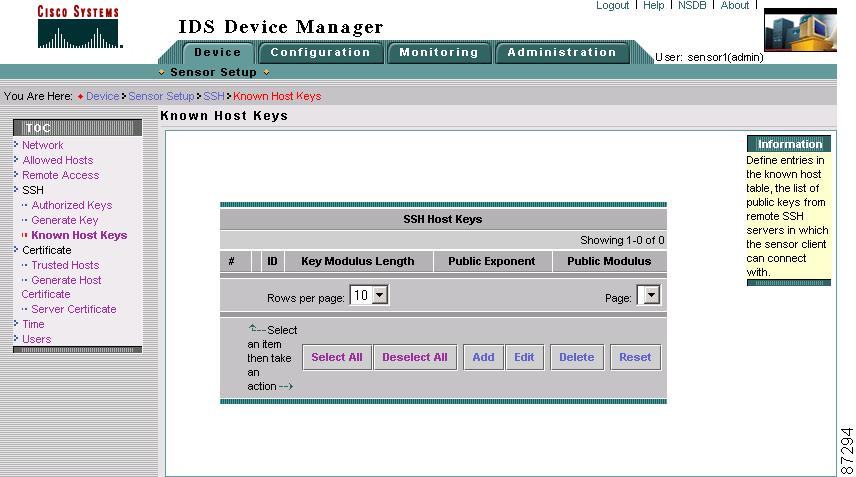Click the 'Showing 1-0 of 0' text
The image size is (856, 477).
click(622, 240)
